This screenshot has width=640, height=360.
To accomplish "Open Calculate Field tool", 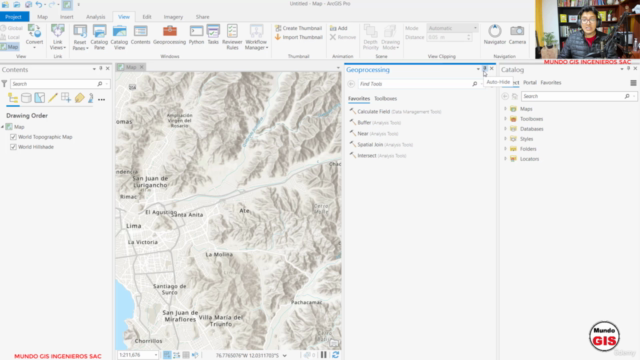I will 395,111.
